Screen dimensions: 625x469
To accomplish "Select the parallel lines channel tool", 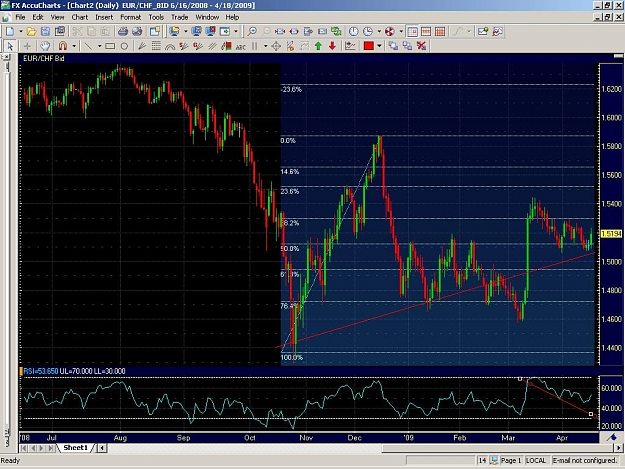I will point(212,46).
